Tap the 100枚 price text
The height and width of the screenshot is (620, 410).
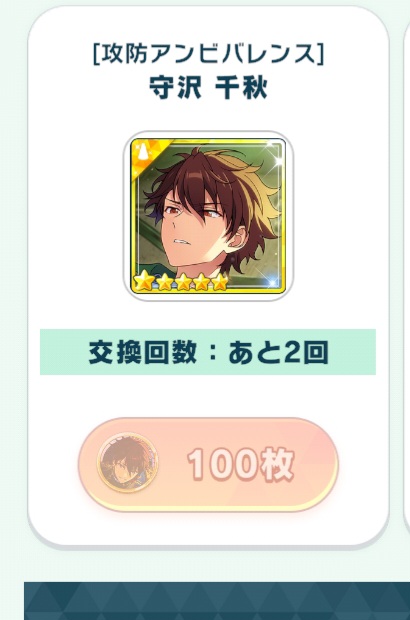[x=241, y=463]
